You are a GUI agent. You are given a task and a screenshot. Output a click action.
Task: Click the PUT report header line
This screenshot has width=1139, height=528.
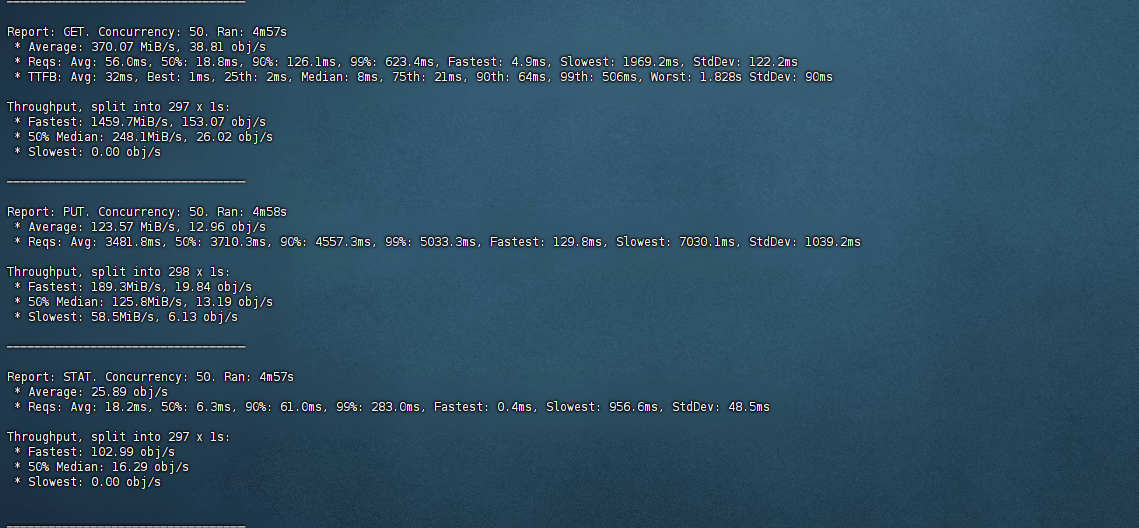point(147,212)
